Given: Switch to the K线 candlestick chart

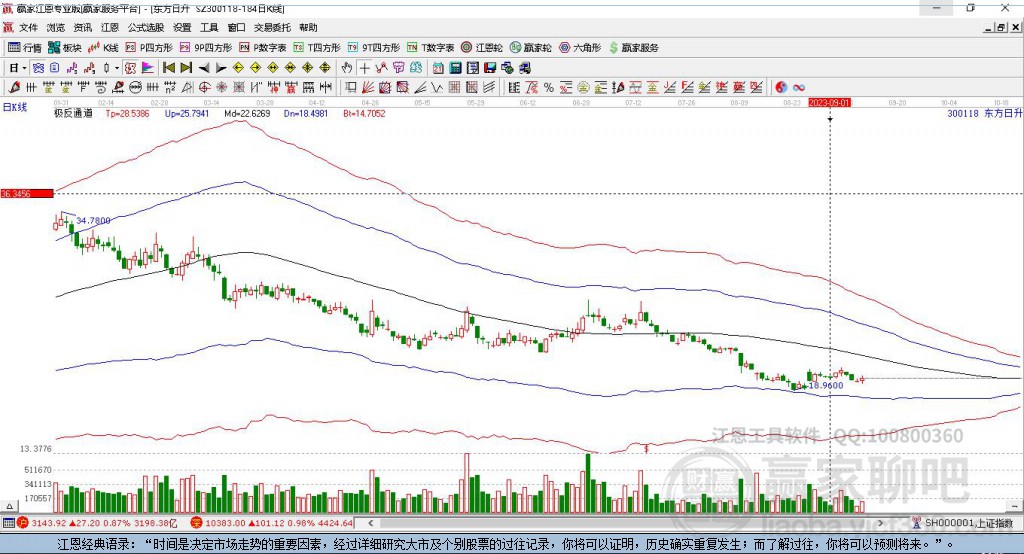Looking at the screenshot, I should pyautogui.click(x=103, y=48).
